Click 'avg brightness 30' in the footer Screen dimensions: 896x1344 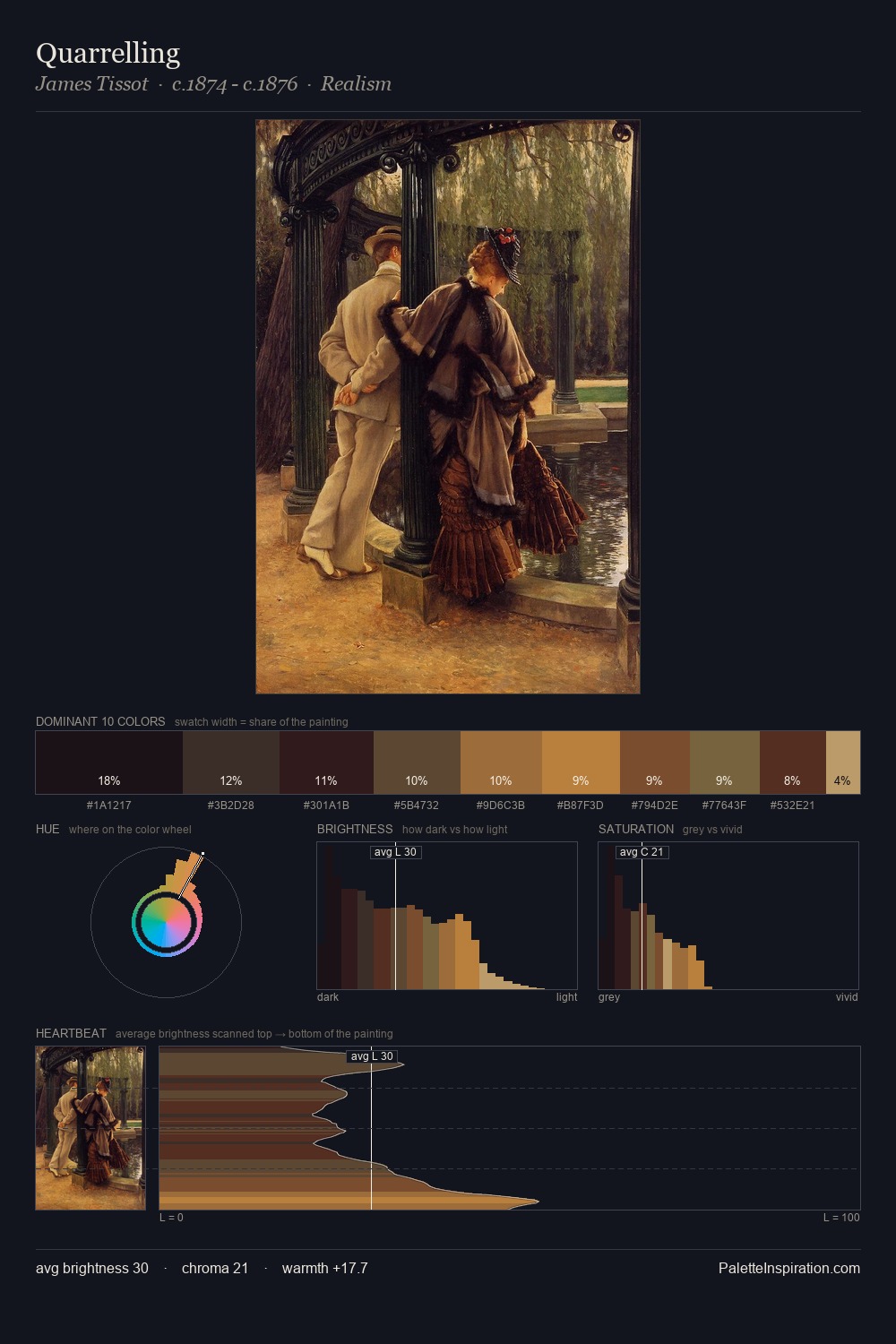[x=92, y=1268]
